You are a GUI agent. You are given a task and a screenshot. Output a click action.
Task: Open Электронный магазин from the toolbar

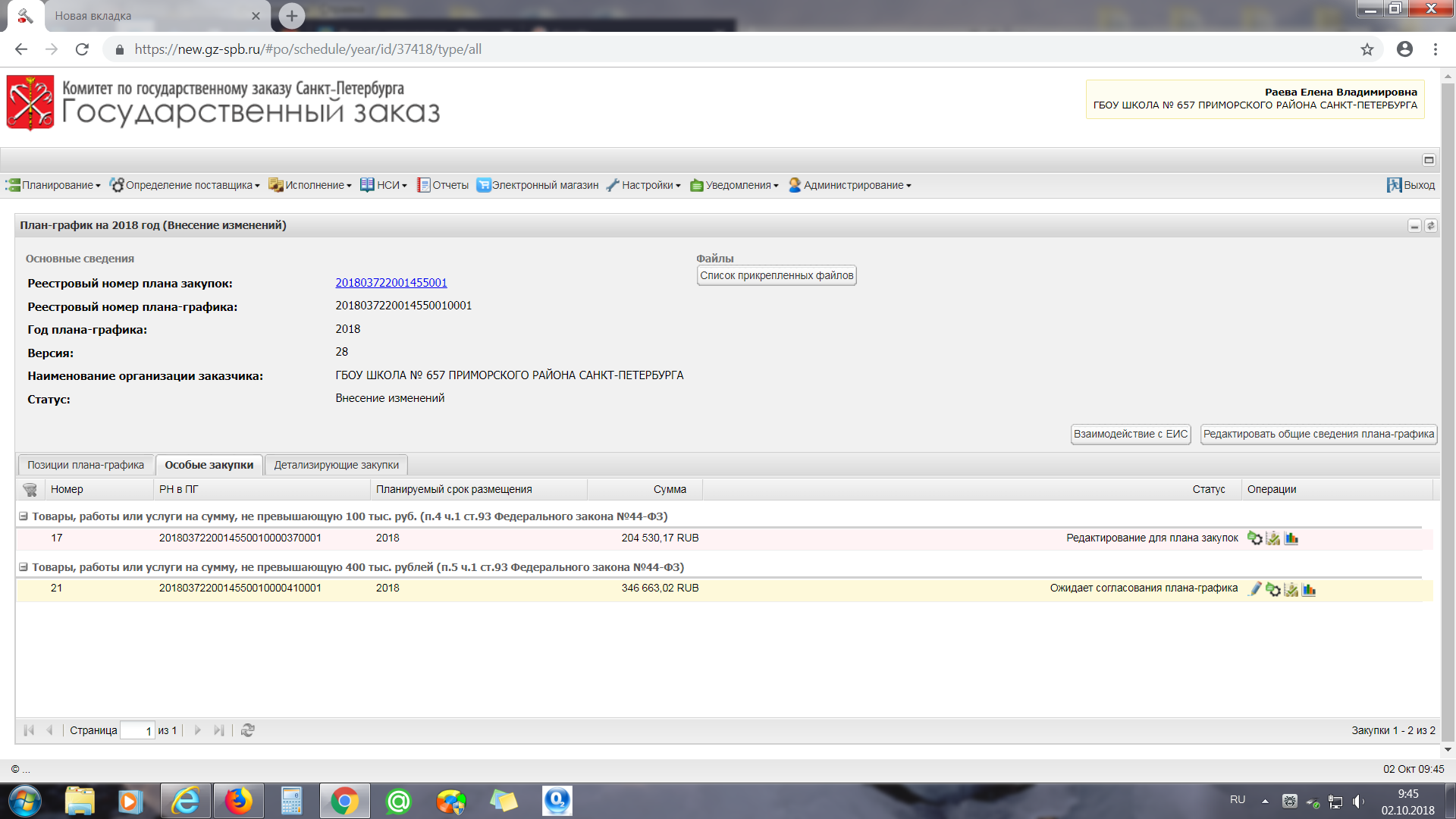click(538, 185)
